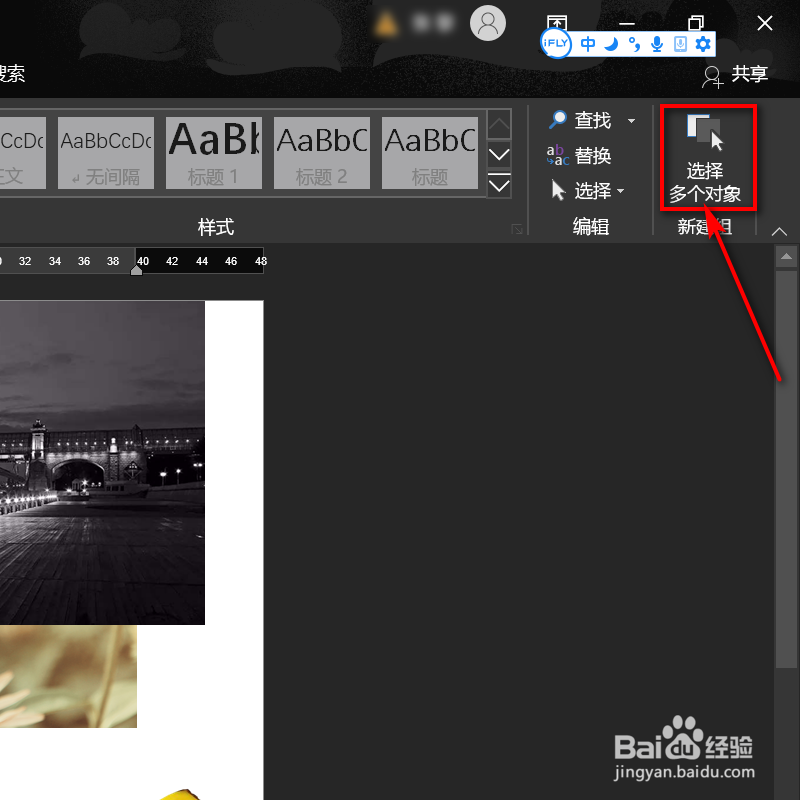The height and width of the screenshot is (800, 800).
Task: Click the Replace (替换) command
Action: 579,156
